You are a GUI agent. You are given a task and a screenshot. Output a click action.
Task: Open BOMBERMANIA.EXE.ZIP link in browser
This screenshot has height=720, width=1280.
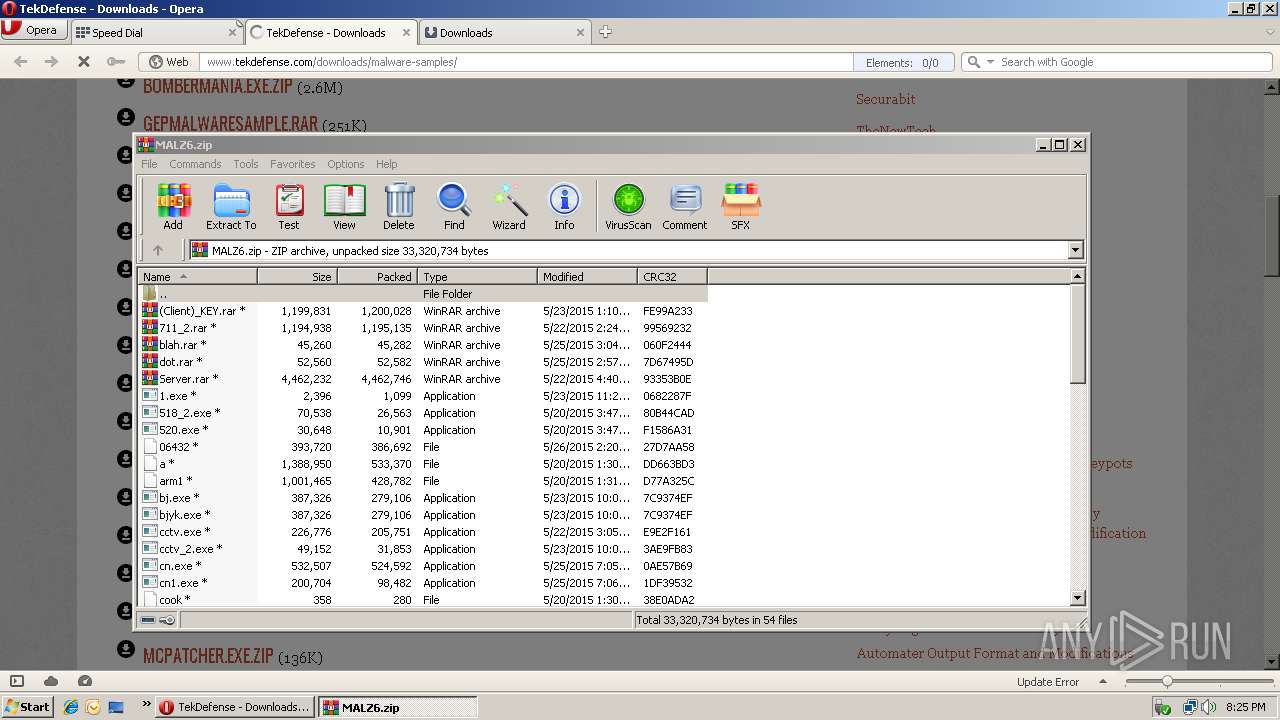(x=218, y=86)
